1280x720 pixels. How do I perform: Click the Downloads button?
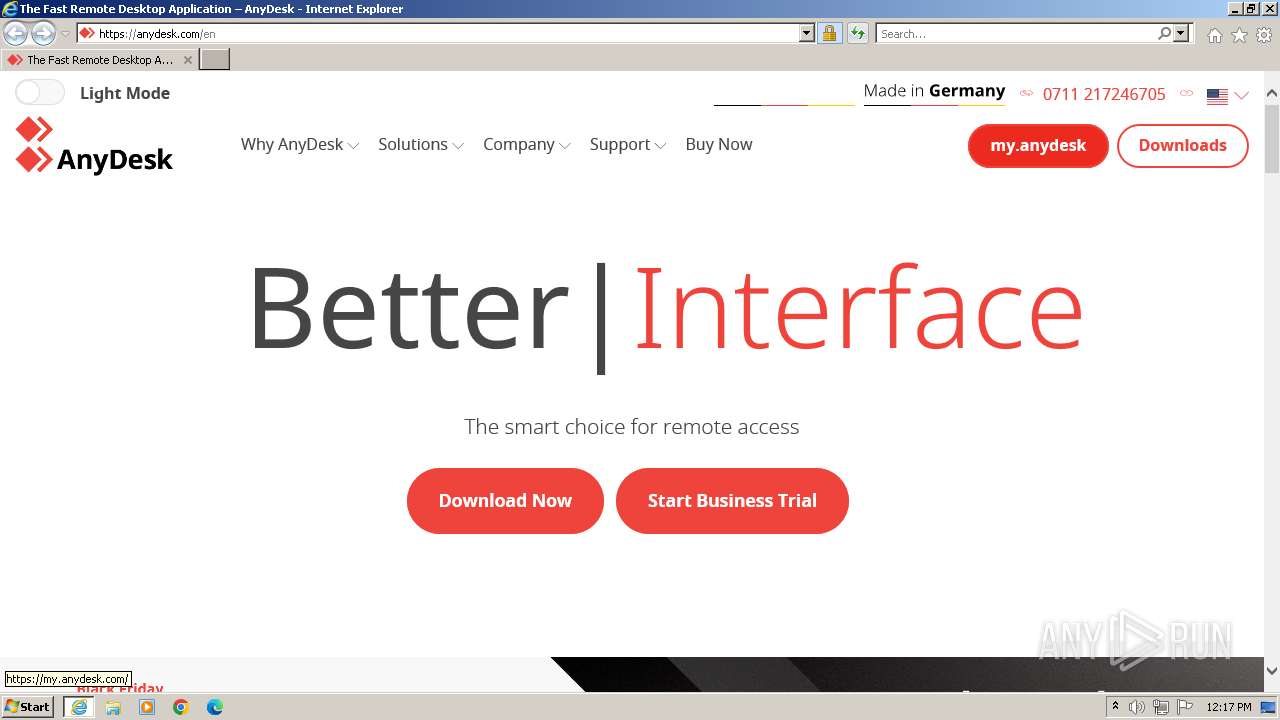click(1182, 146)
